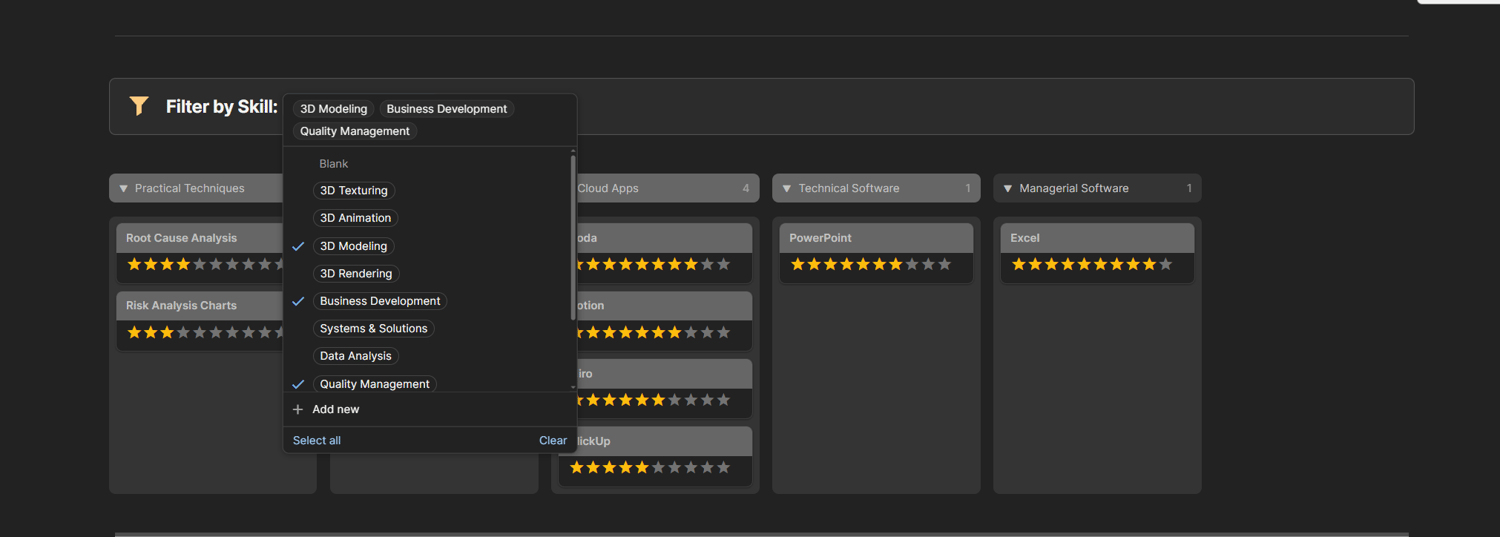Click the star rating on the Excel card
This screenshot has width=1500, height=537.
coord(1092,265)
